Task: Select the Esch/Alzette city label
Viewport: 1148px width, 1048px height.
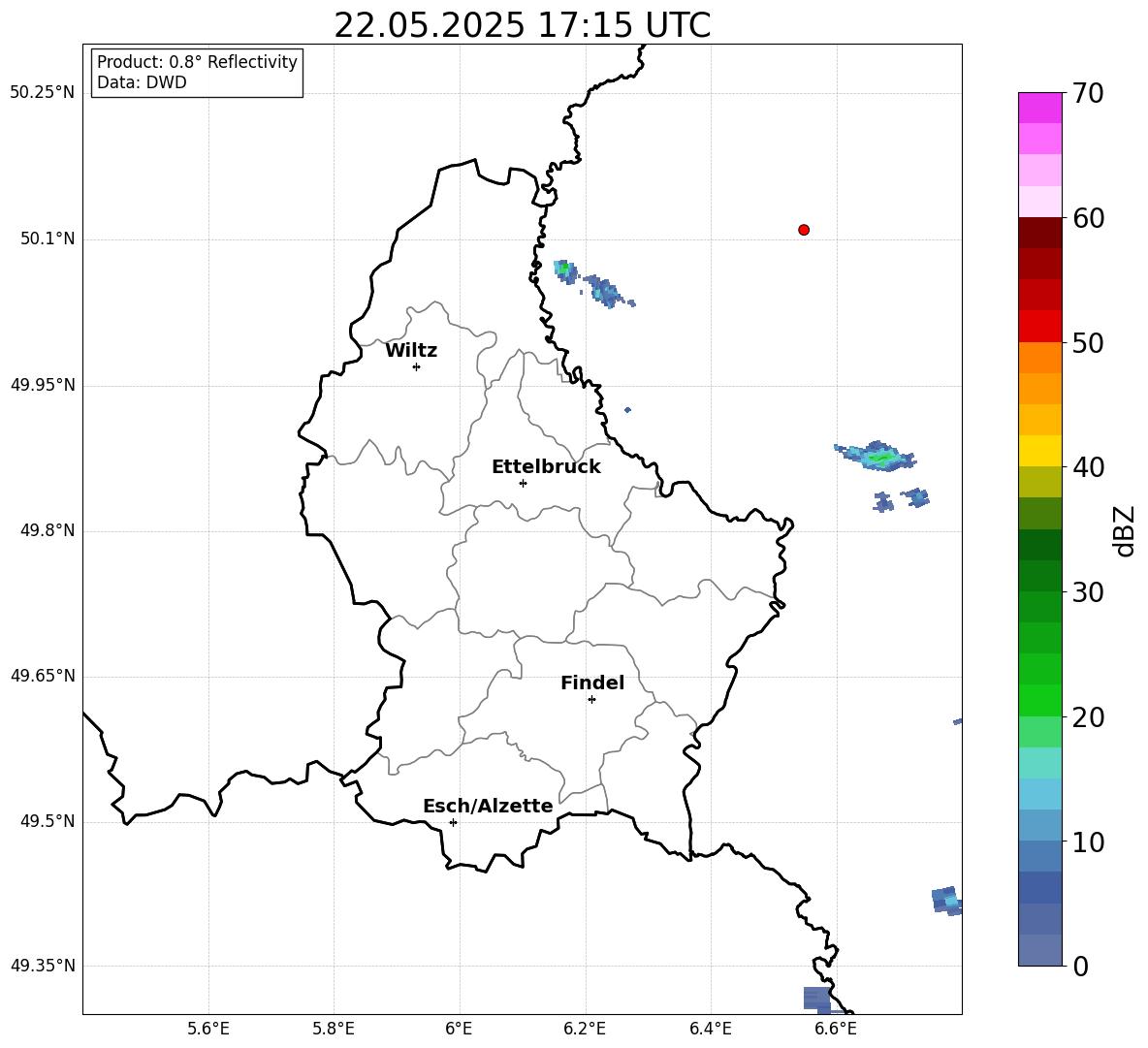Action: pos(488,806)
